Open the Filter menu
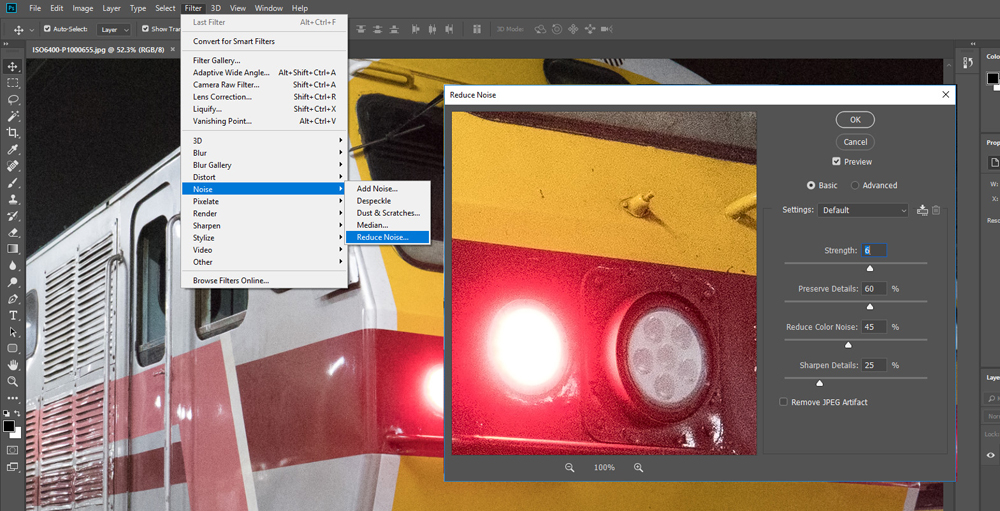Image resolution: width=1000 pixels, height=511 pixels. pos(193,8)
